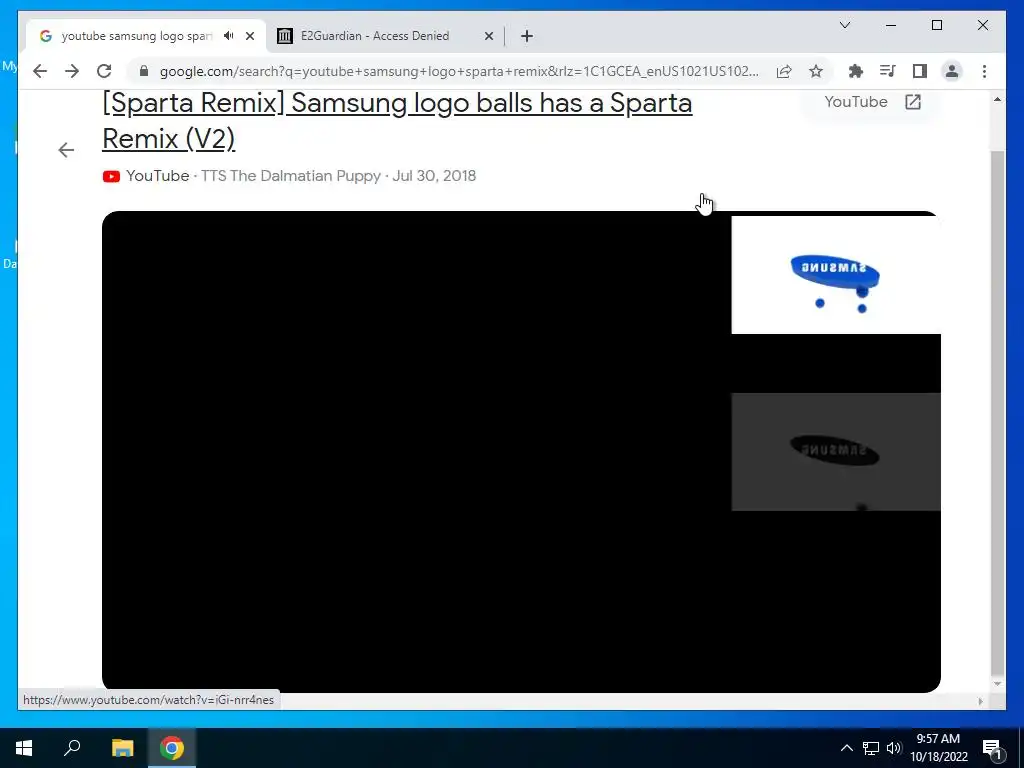Click the blue Samsung logo video frame

click(x=835, y=274)
